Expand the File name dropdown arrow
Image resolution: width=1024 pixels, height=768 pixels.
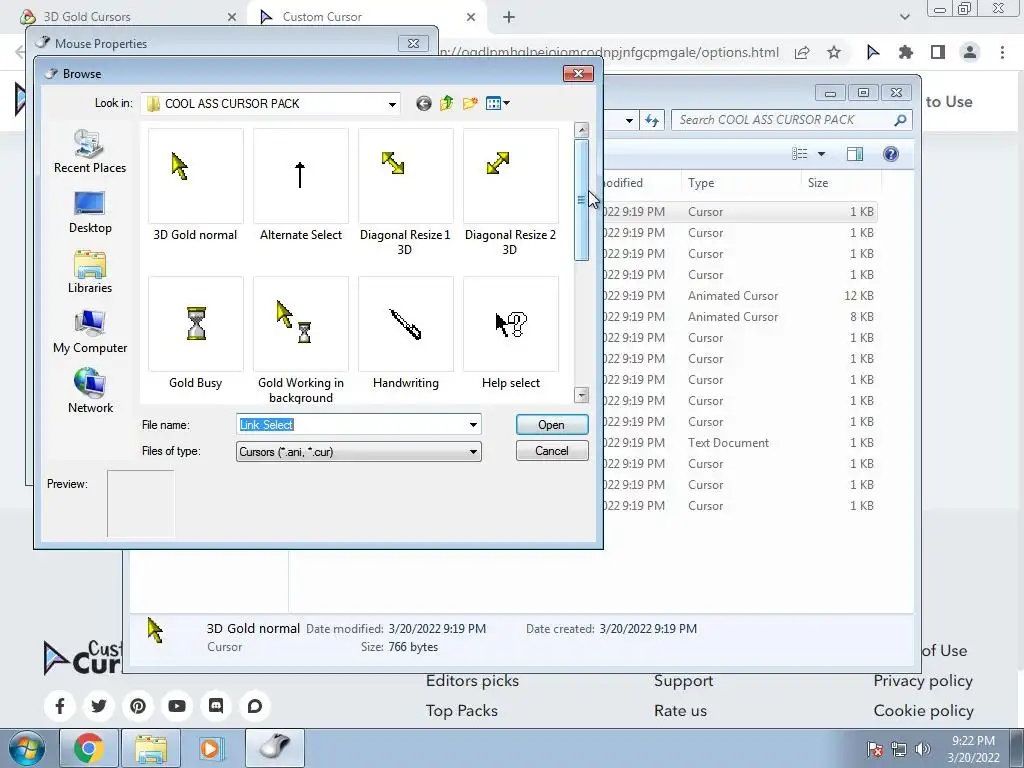pos(473,424)
